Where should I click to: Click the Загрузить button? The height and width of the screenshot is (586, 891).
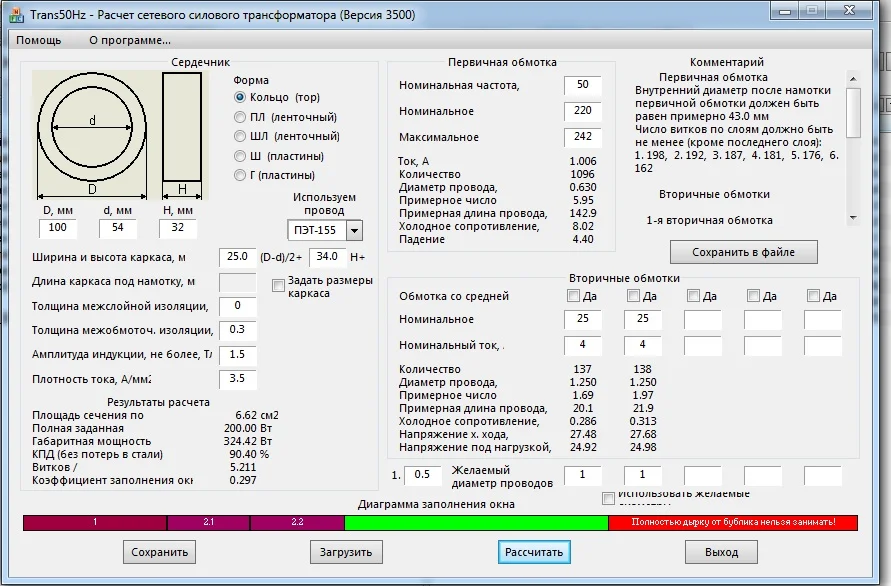tap(346, 552)
